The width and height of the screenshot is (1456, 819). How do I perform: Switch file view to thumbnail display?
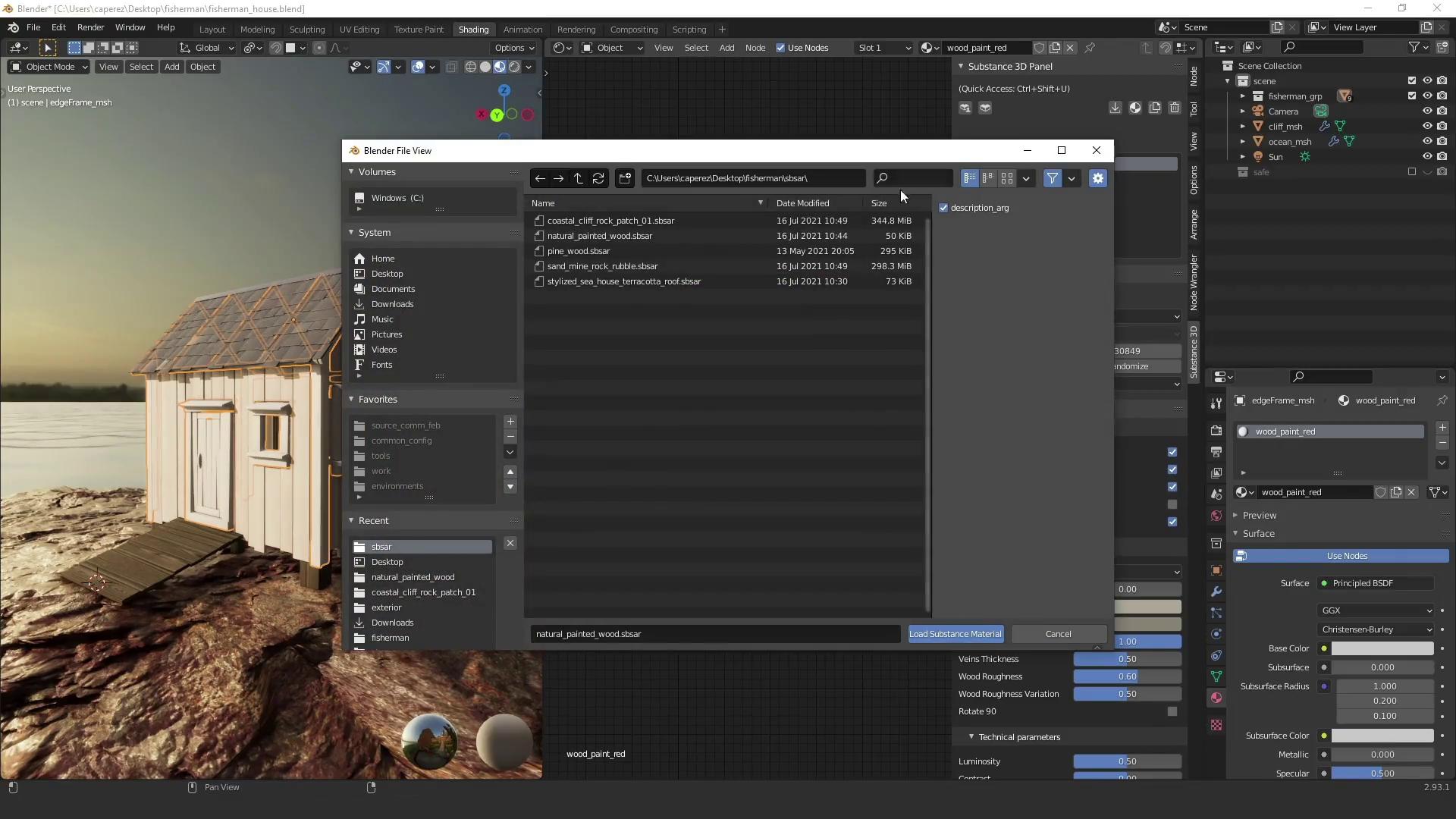[x=1007, y=178]
